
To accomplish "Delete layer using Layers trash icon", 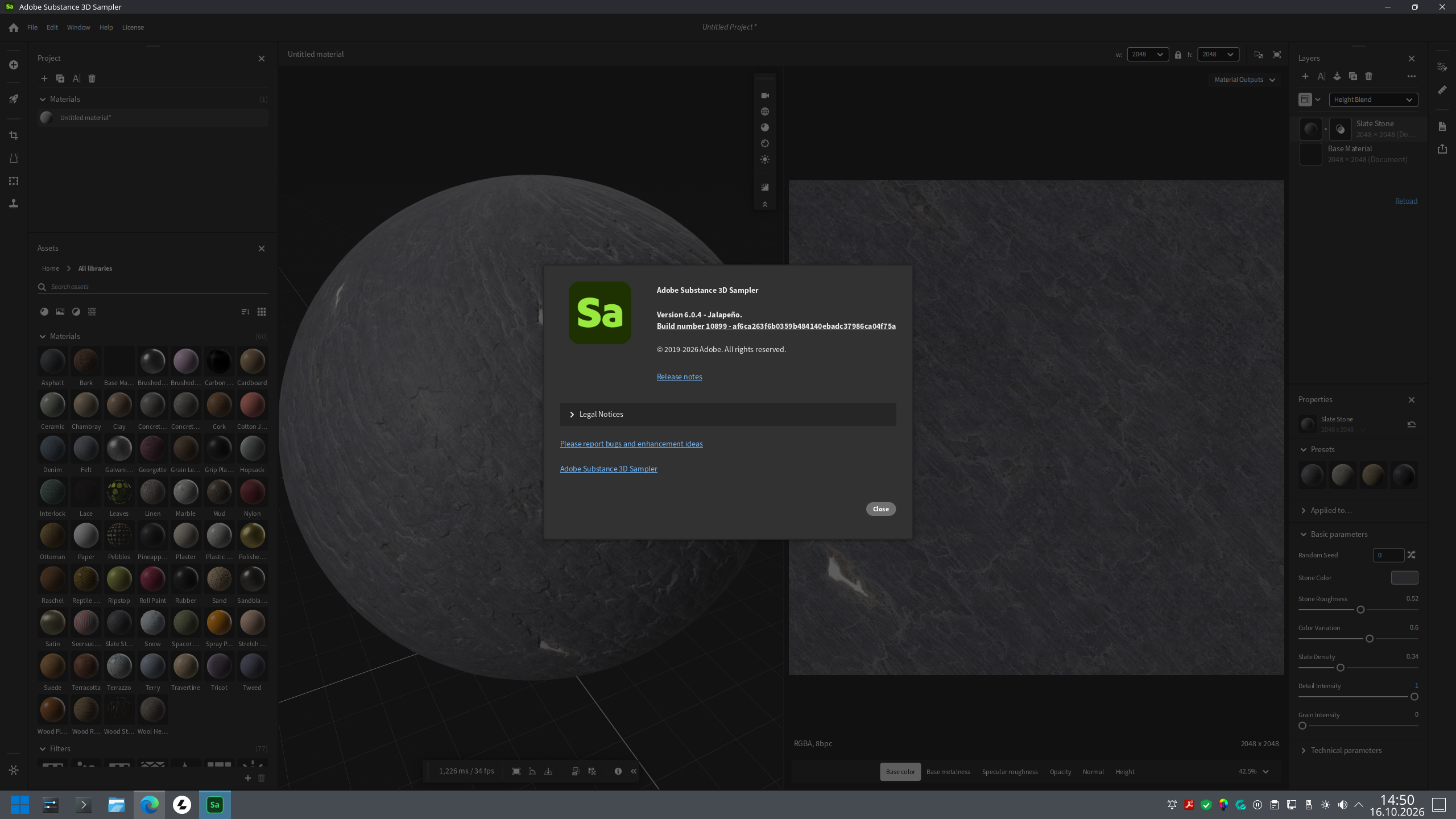I will (1369, 76).
